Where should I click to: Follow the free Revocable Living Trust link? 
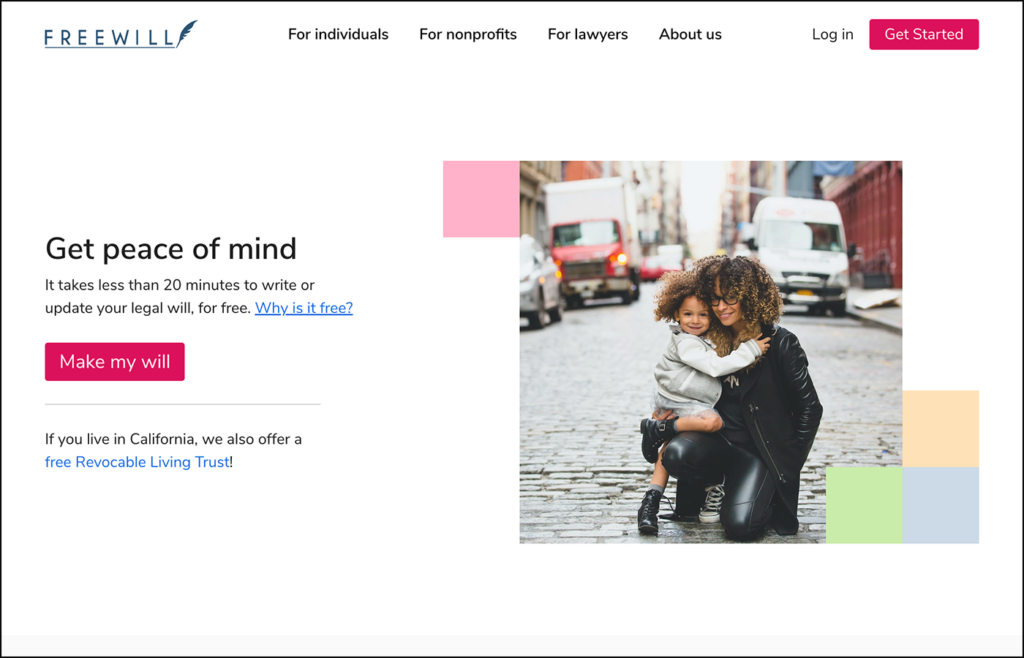tap(138, 462)
